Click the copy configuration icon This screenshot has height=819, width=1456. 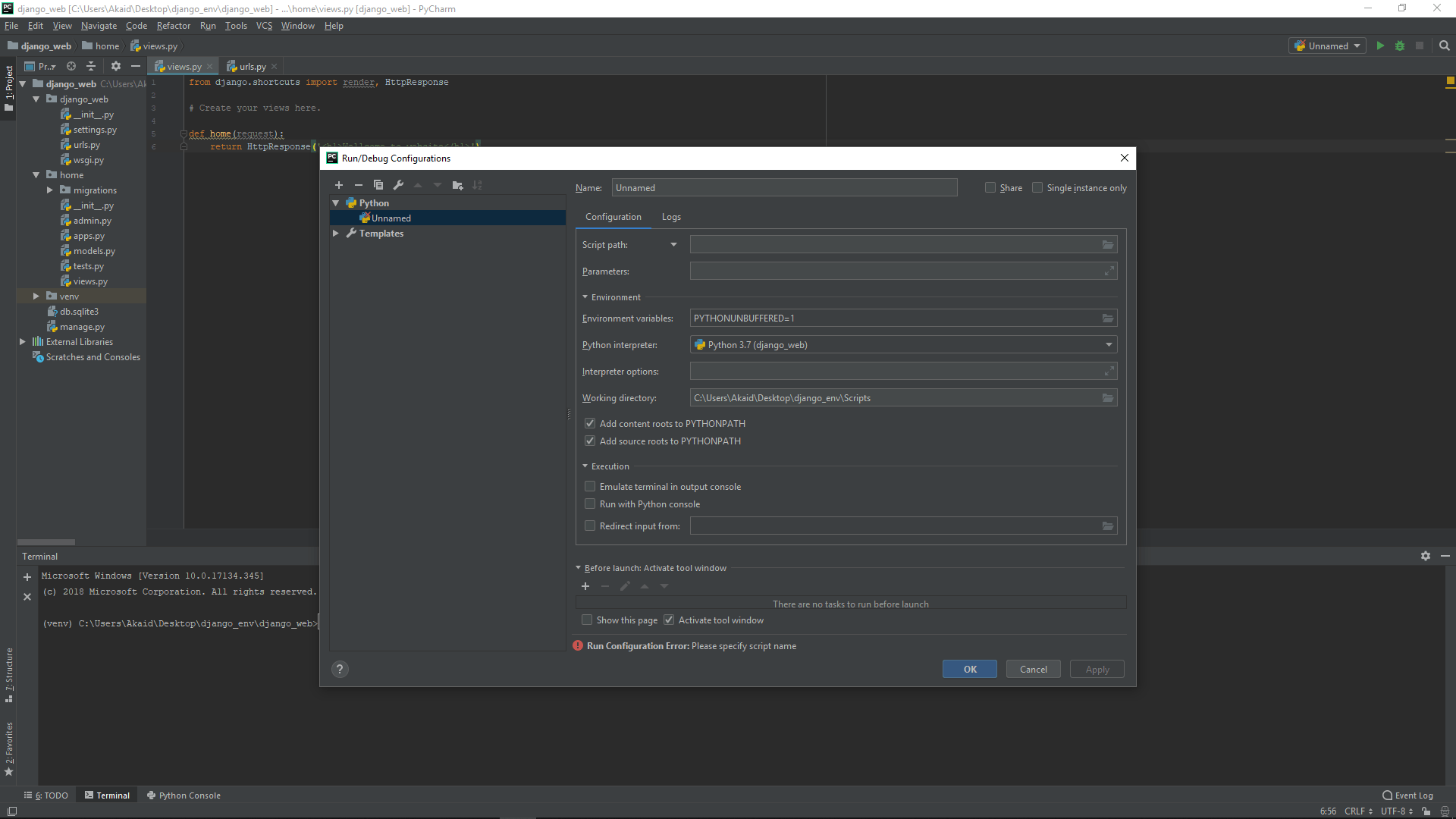click(378, 185)
